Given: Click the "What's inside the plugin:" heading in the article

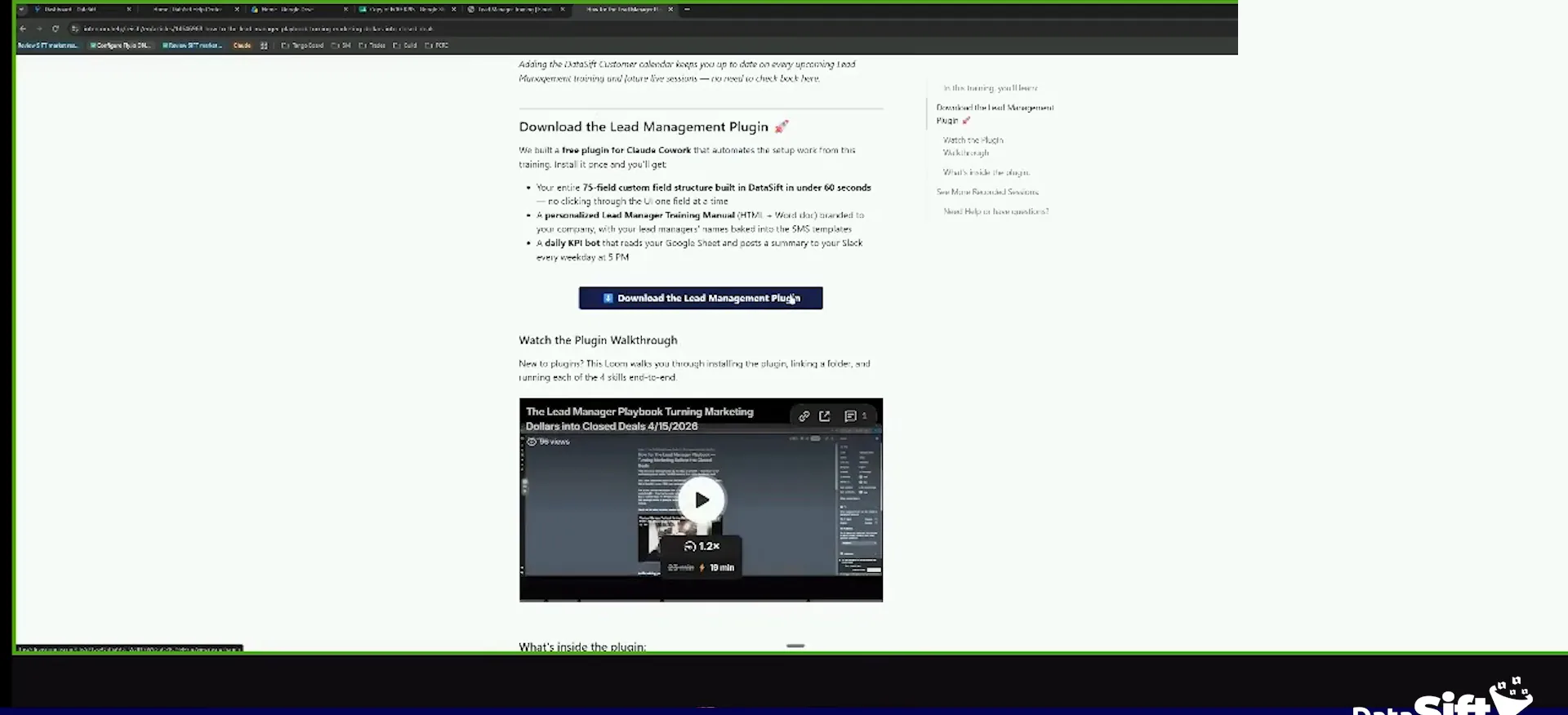Looking at the screenshot, I should click(582, 646).
